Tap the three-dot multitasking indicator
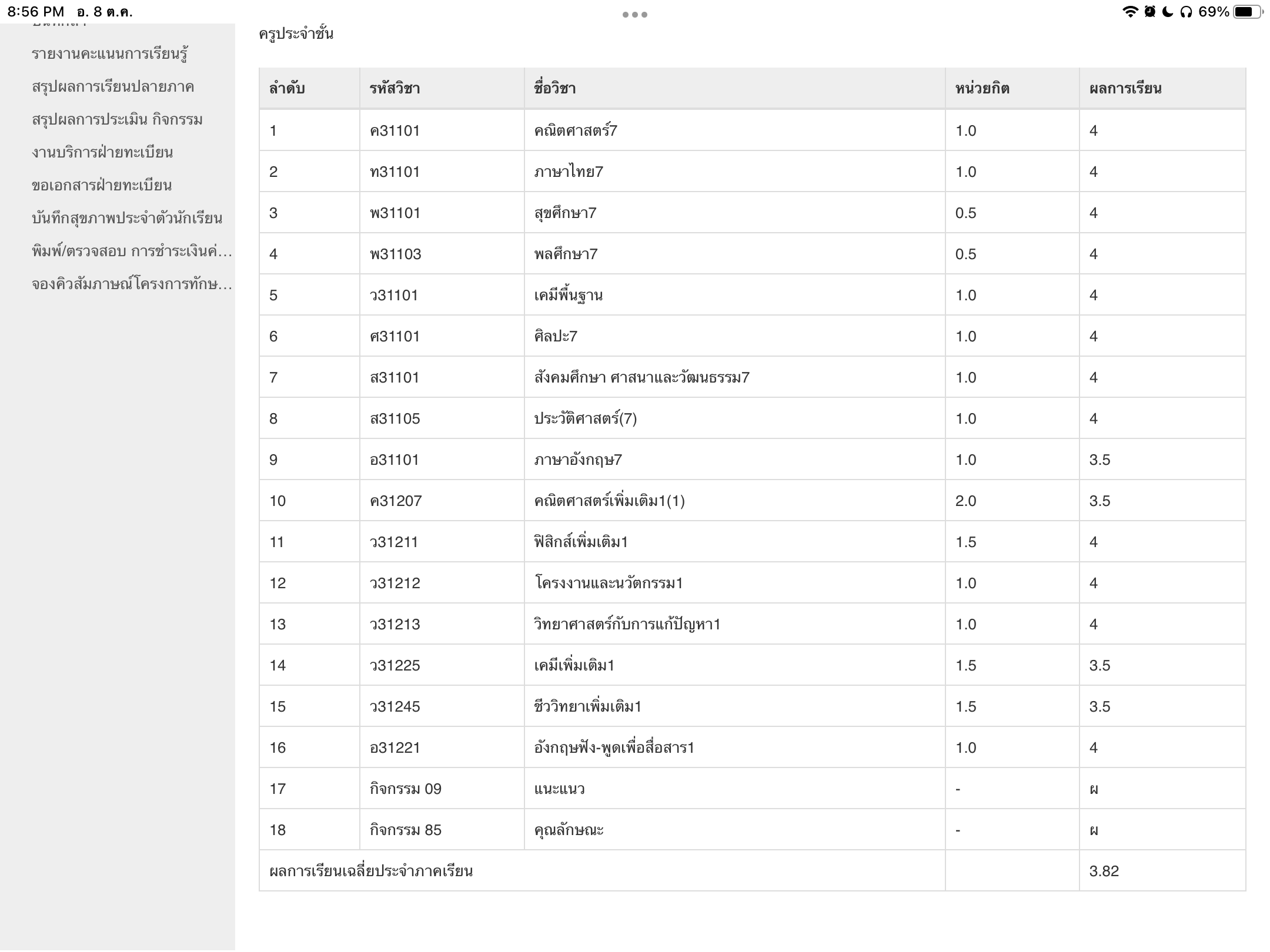Image resolution: width=1270 pixels, height=952 pixels. [x=635, y=15]
